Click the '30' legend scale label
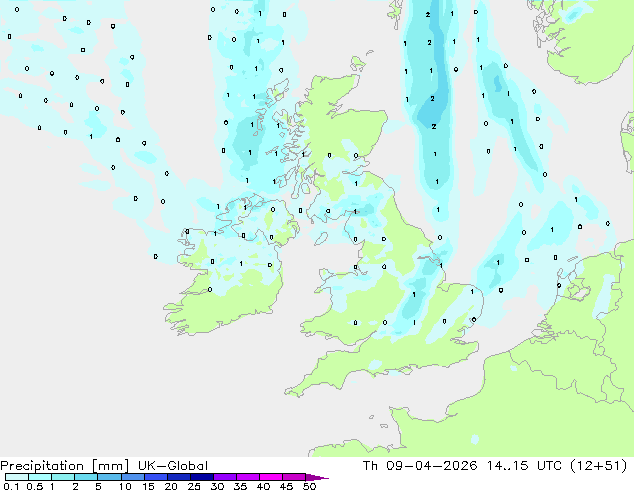634x490 pixels. coord(217,486)
